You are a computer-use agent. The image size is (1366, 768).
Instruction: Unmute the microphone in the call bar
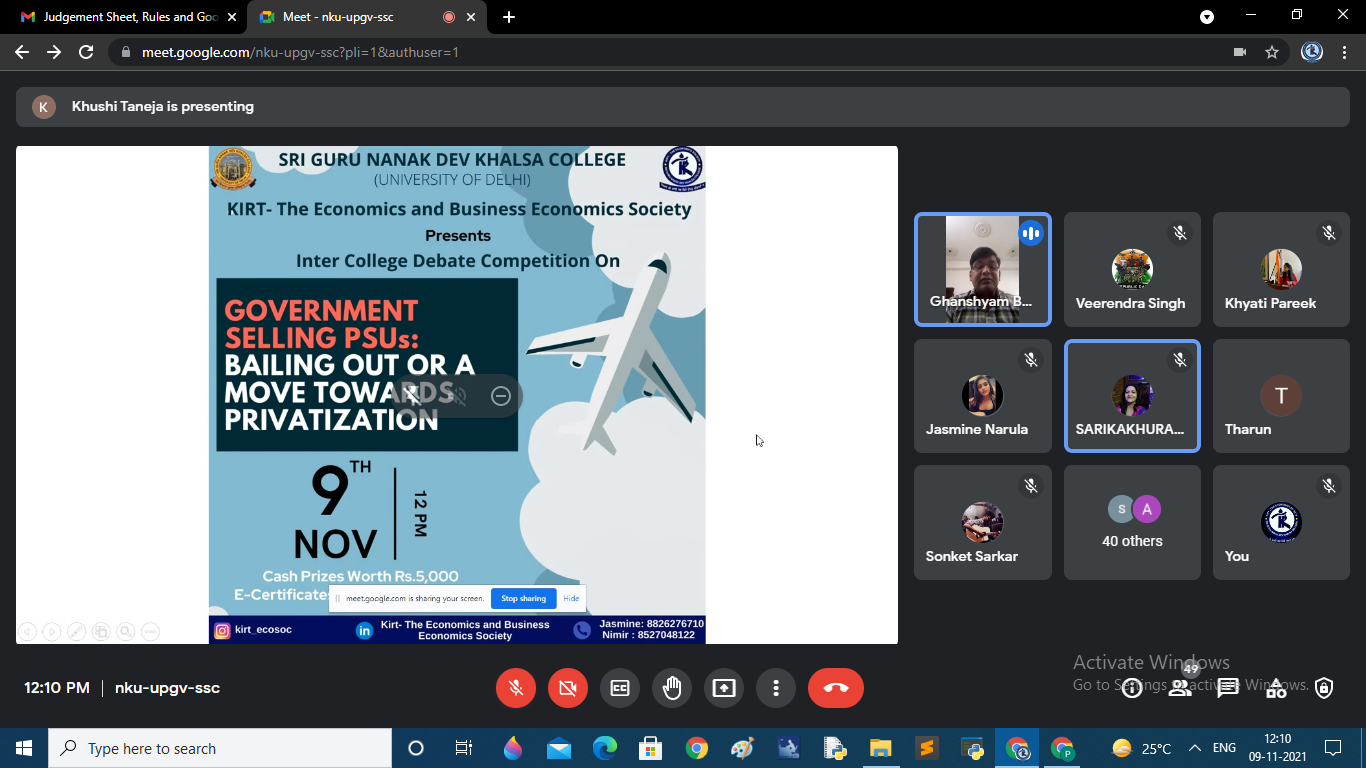516,688
